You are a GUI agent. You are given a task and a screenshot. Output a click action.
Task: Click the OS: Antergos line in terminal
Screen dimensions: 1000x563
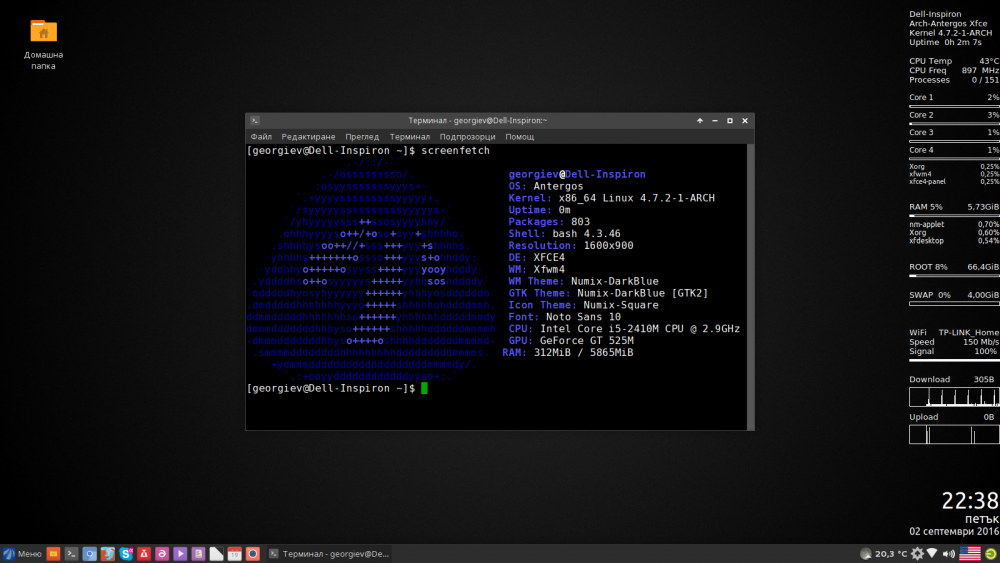tap(546, 186)
